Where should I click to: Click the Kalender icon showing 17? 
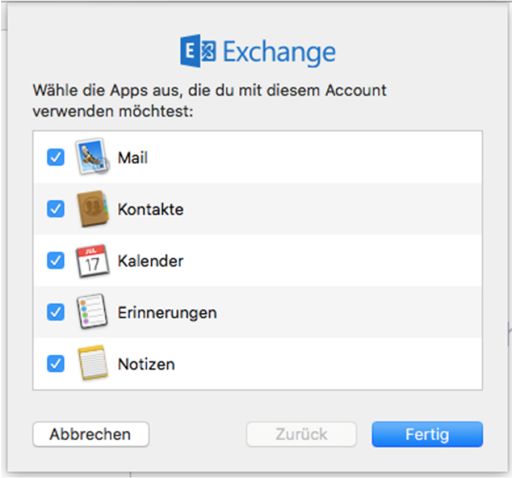pos(92,260)
